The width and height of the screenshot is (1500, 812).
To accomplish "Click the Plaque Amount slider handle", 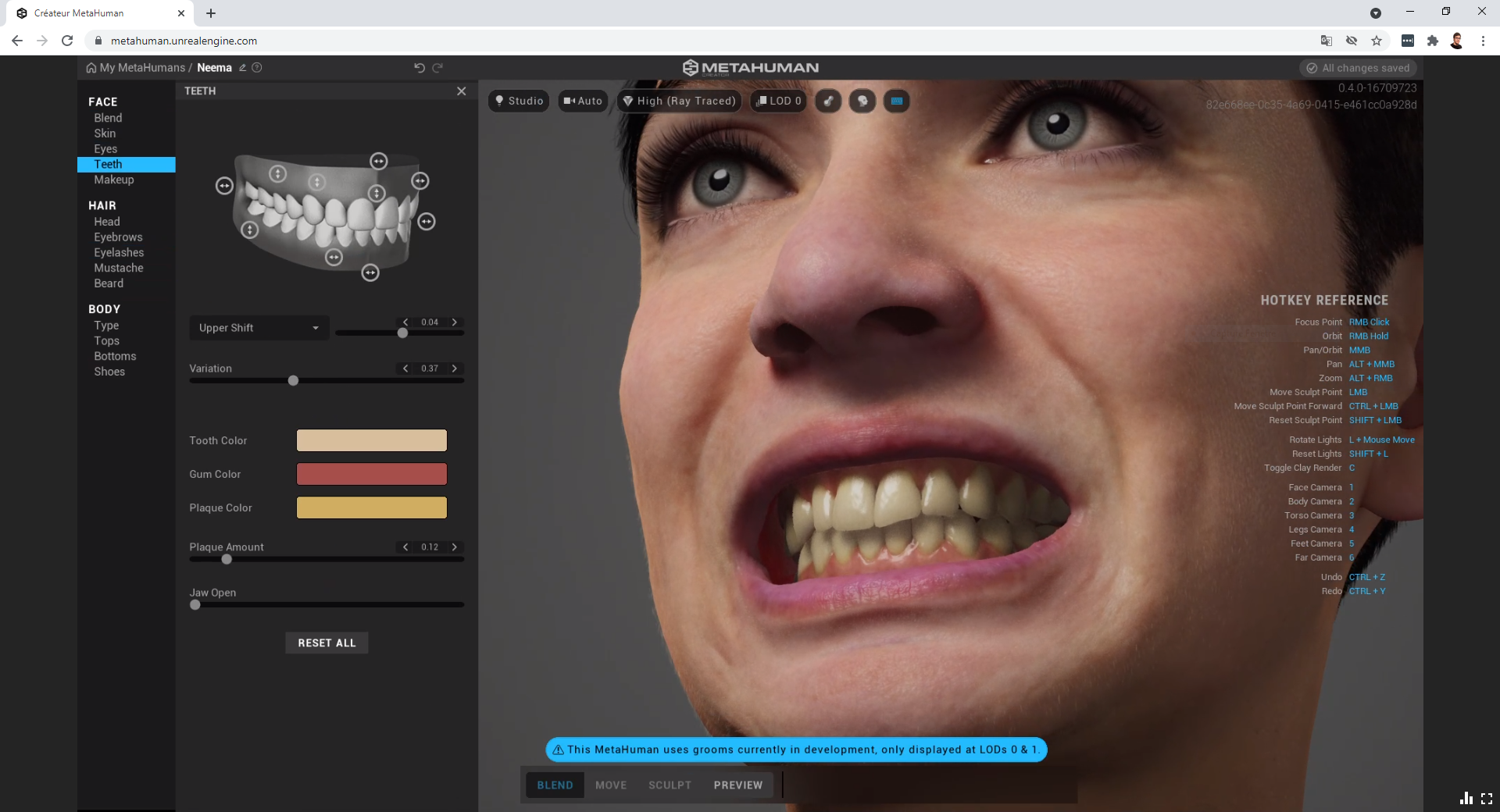I will 227,559.
